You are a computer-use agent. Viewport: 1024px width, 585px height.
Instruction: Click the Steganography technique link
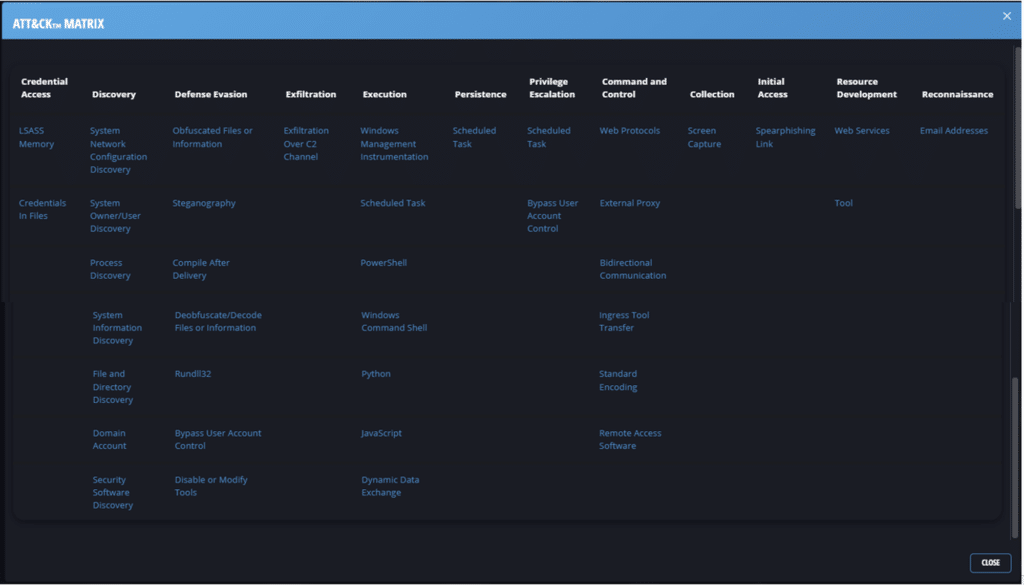point(204,203)
